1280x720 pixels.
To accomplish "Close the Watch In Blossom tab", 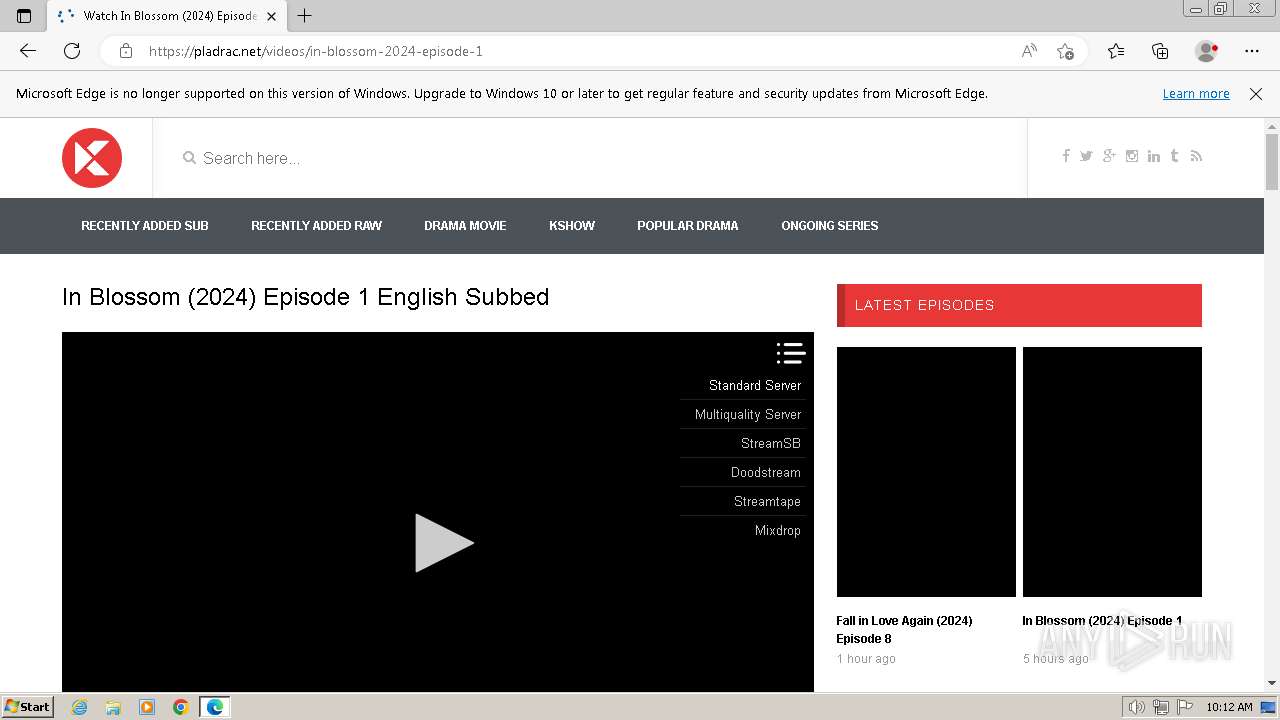I will (271, 16).
